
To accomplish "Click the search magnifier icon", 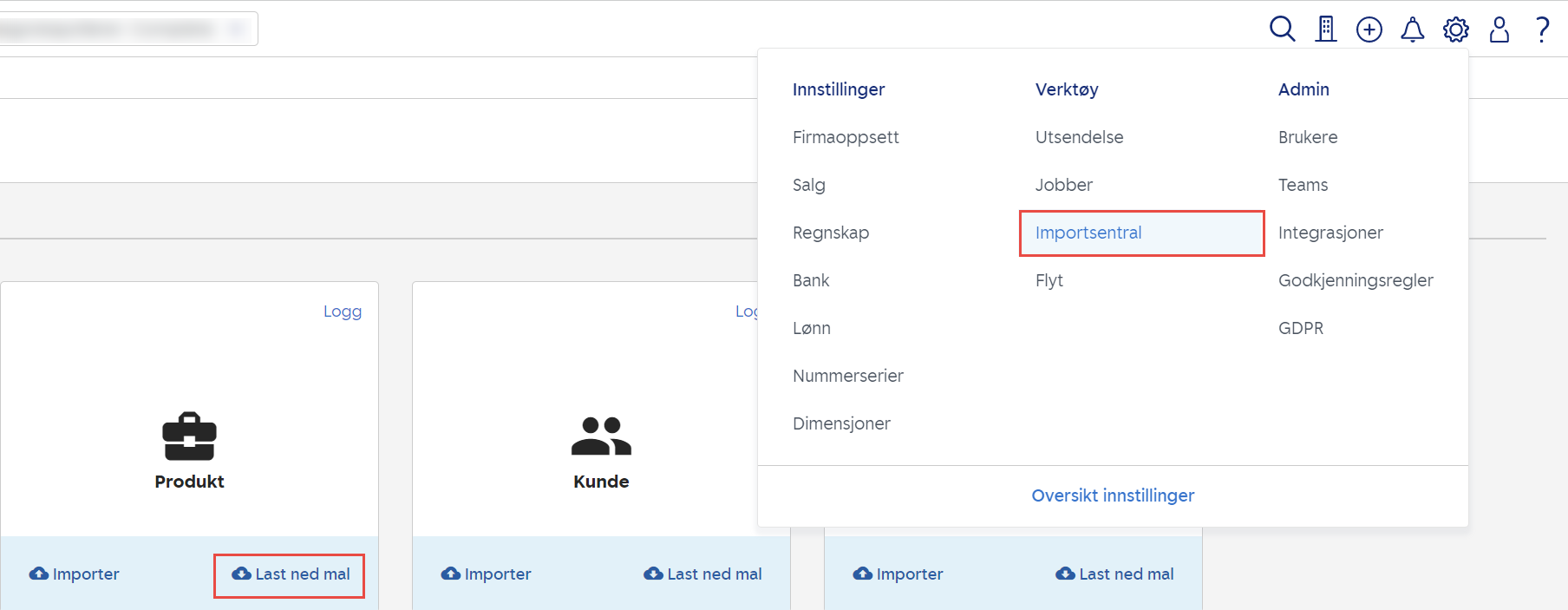I will 1282,30.
